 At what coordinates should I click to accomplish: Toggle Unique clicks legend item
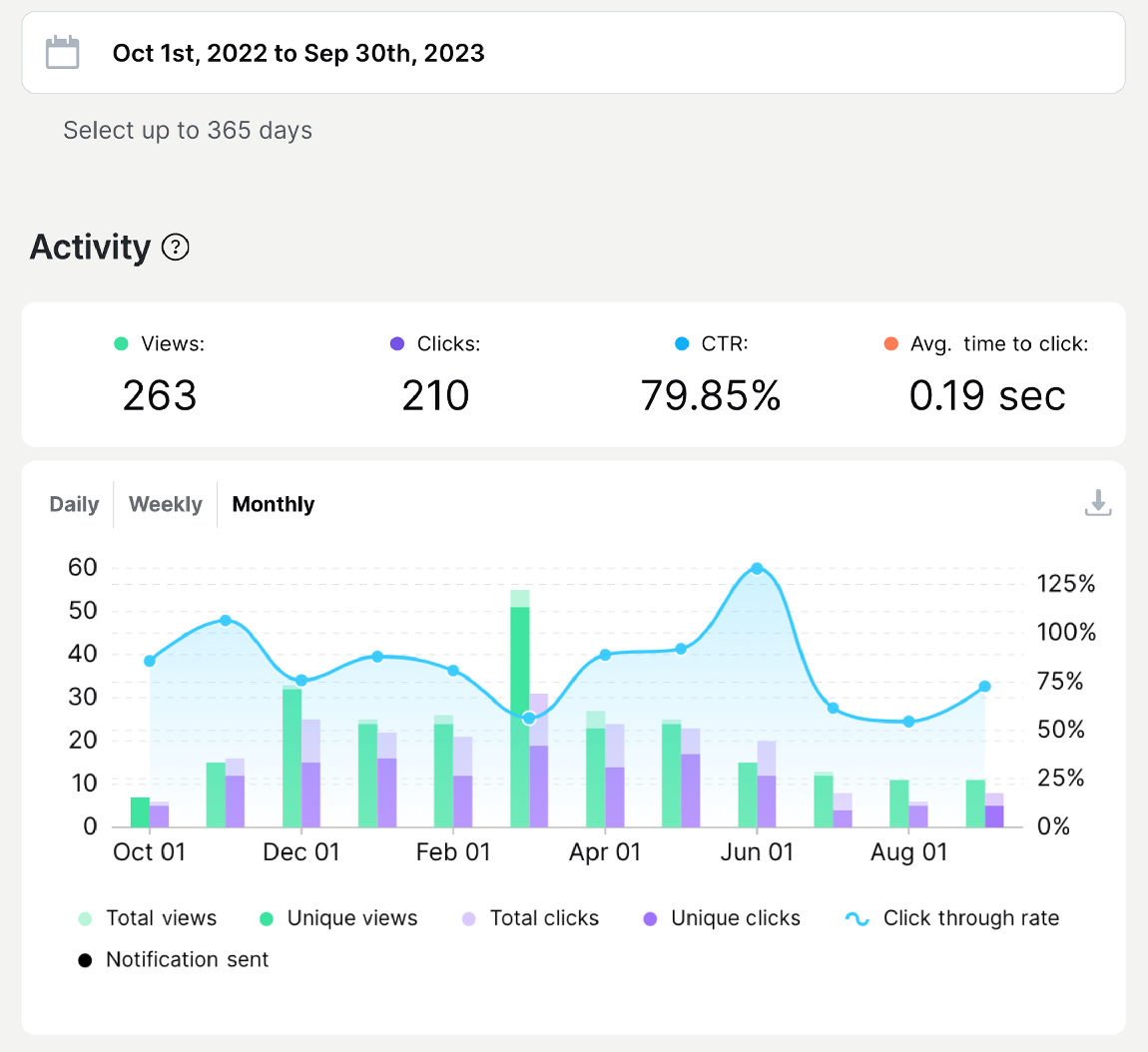[721, 918]
